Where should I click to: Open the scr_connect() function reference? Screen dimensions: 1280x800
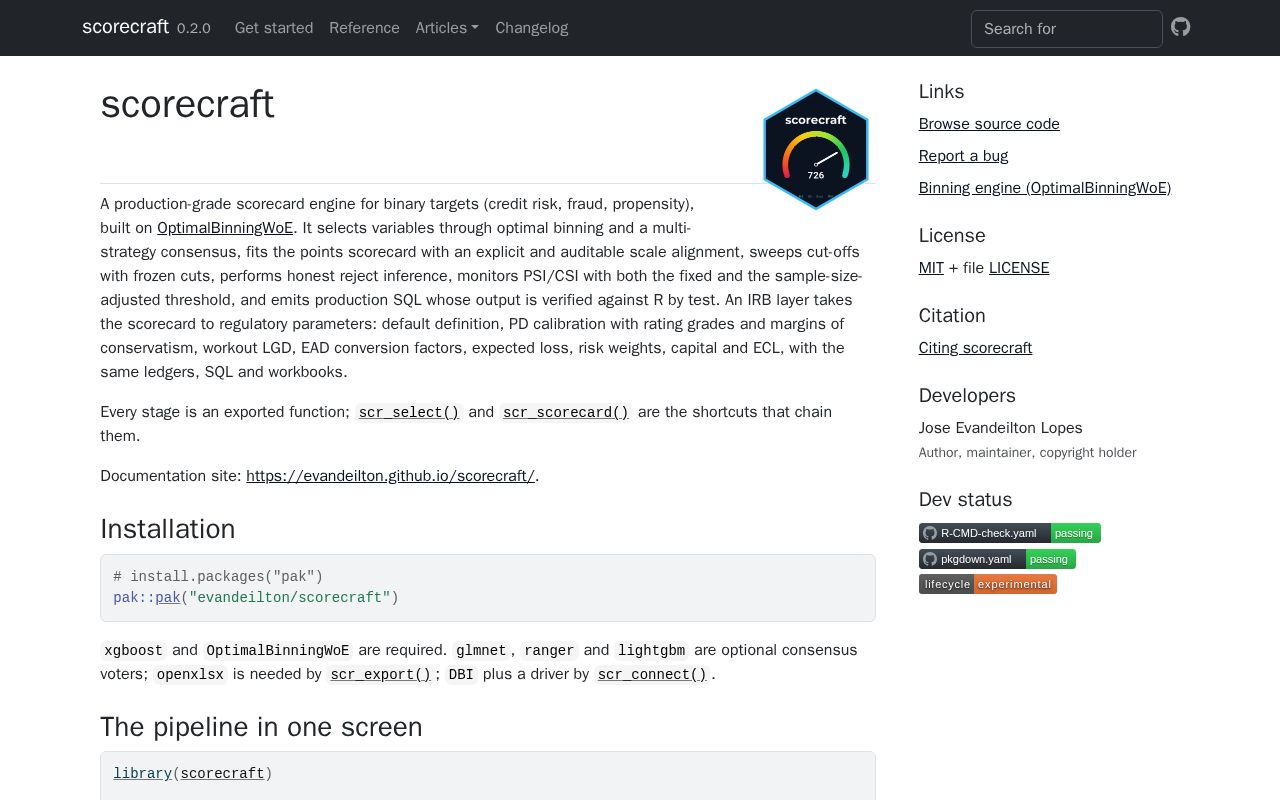(652, 674)
